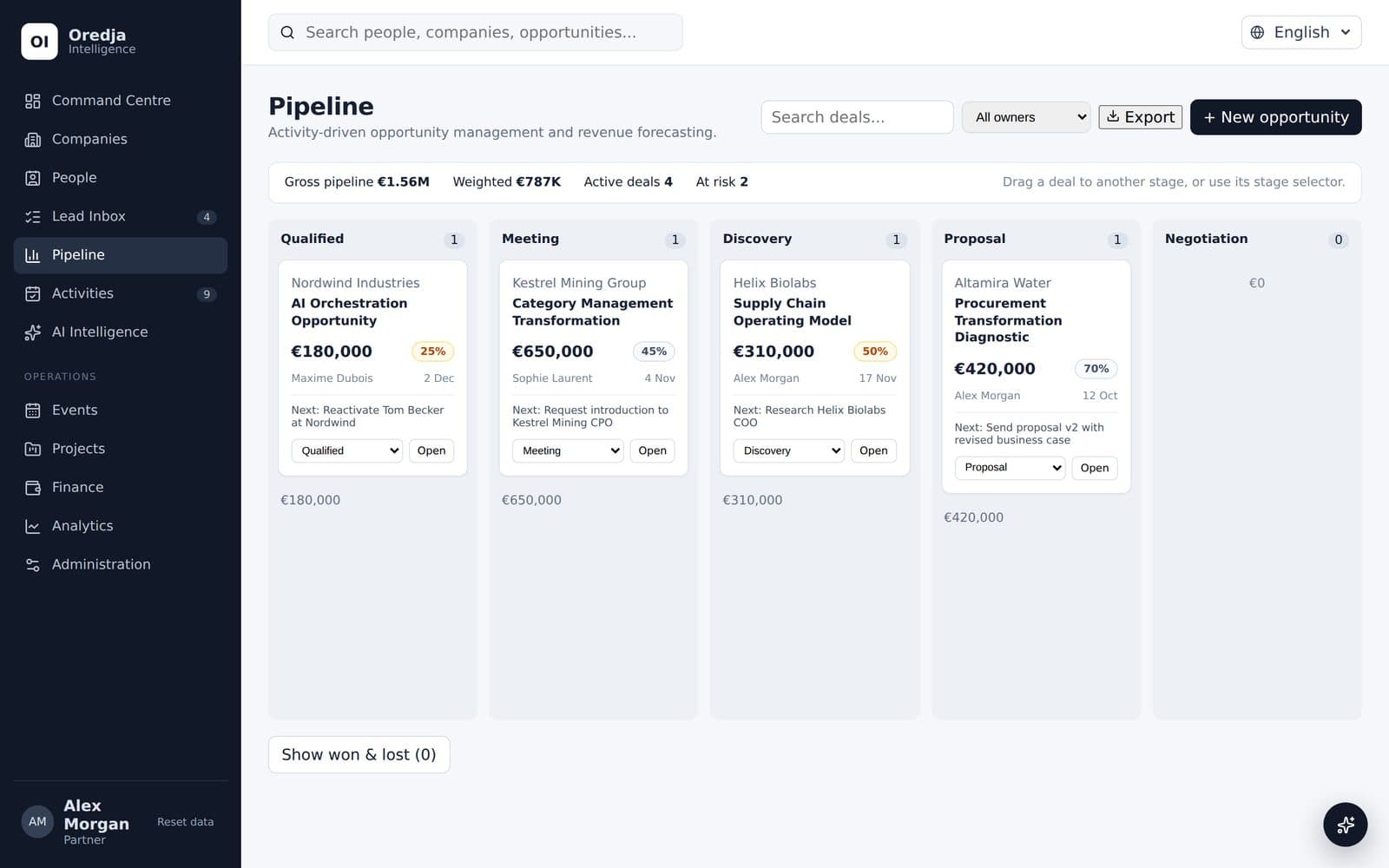1389x868 pixels.
Task: Click the AI Intelligence sparkle icon
Action: click(33, 332)
